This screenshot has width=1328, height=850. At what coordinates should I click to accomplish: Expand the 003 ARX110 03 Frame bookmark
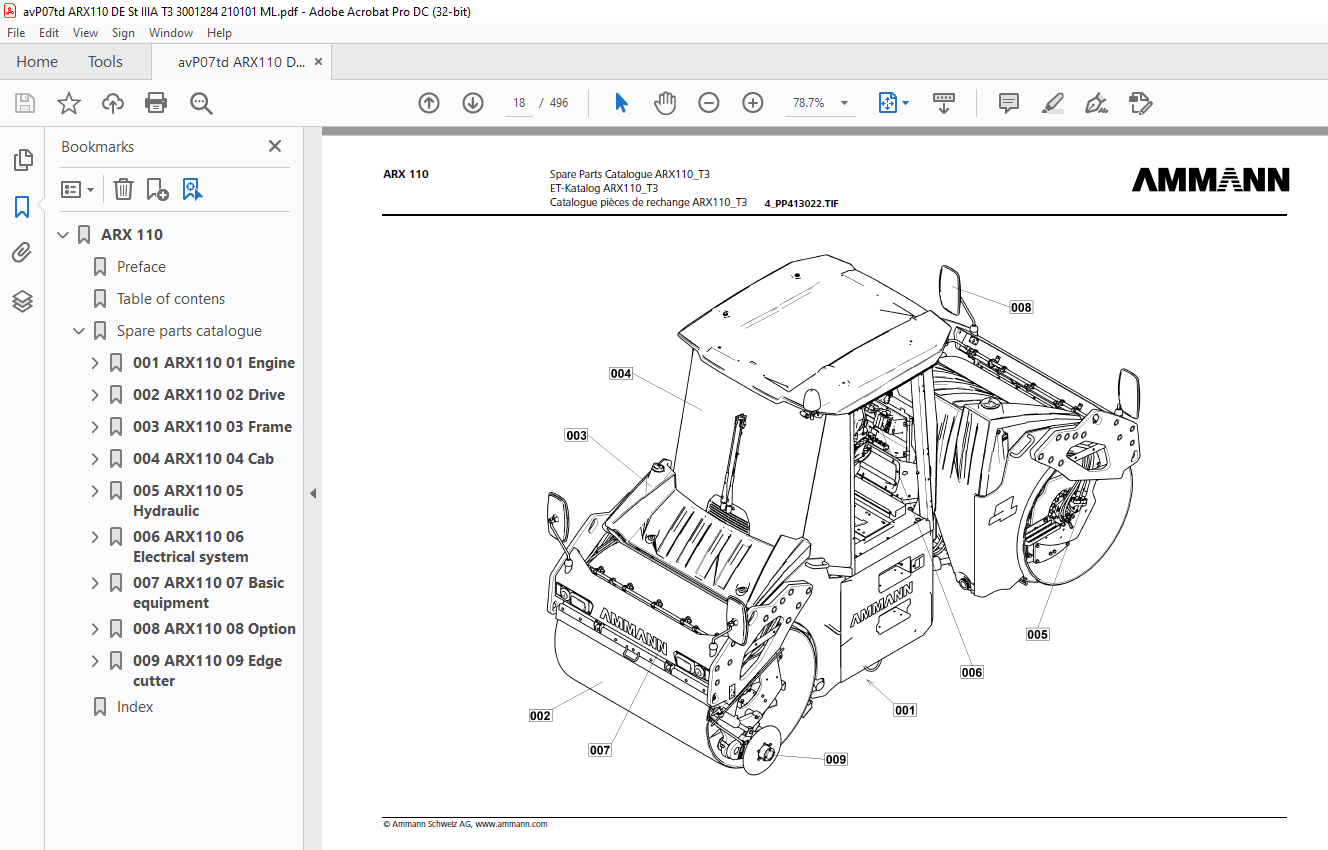[95, 427]
